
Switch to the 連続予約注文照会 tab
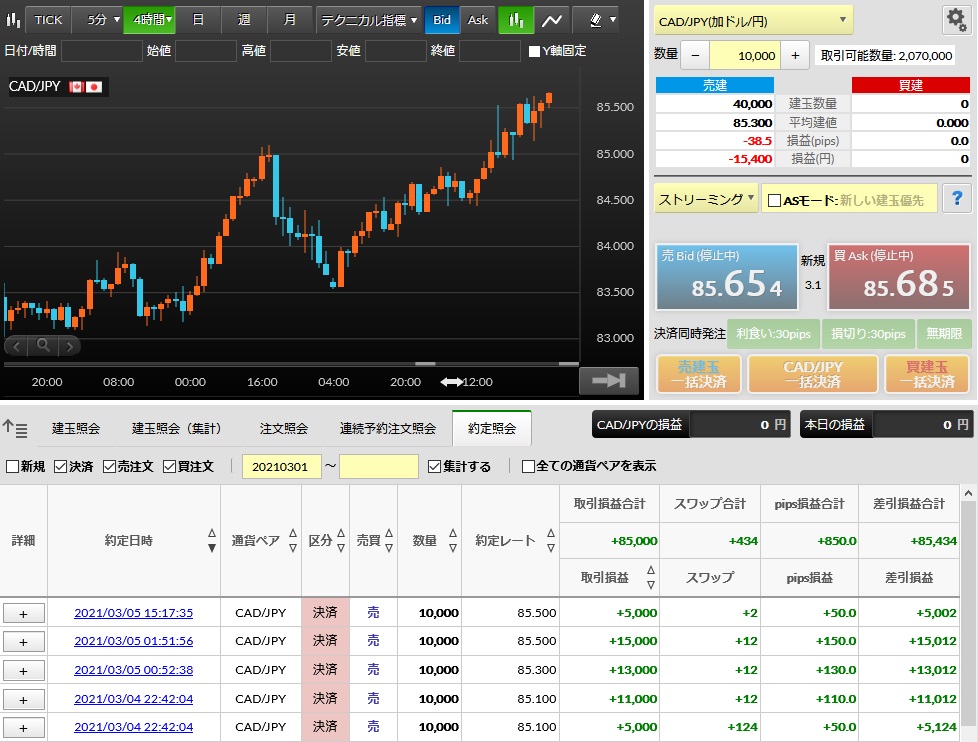387,428
